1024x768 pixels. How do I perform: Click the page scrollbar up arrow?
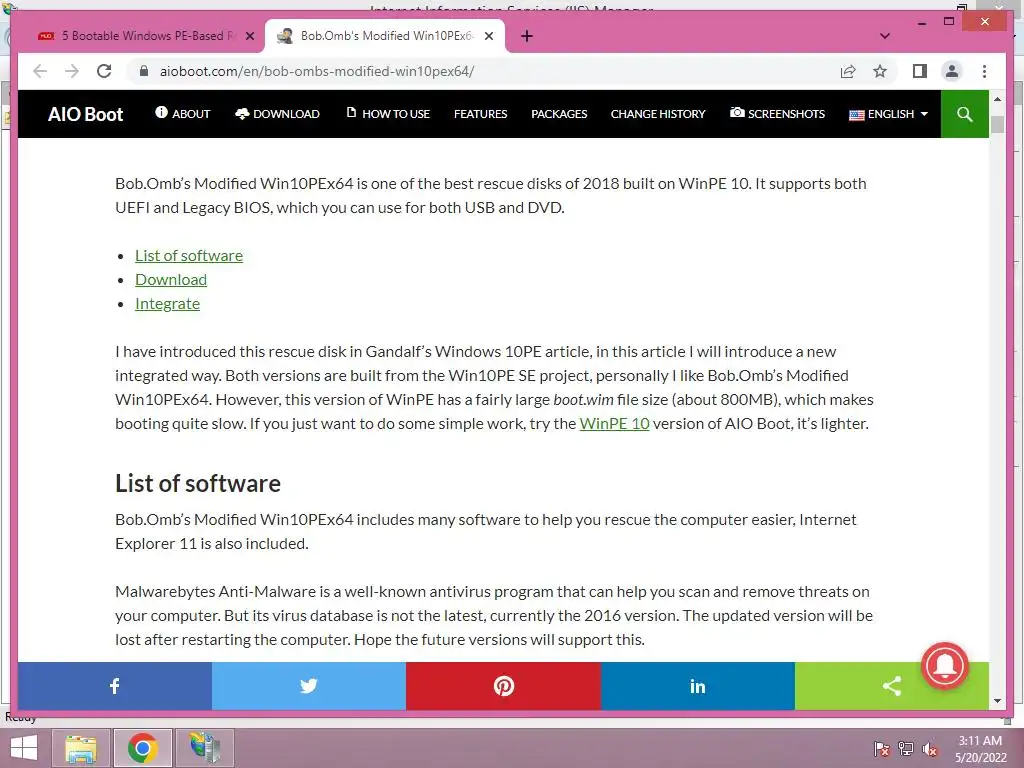tap(997, 99)
